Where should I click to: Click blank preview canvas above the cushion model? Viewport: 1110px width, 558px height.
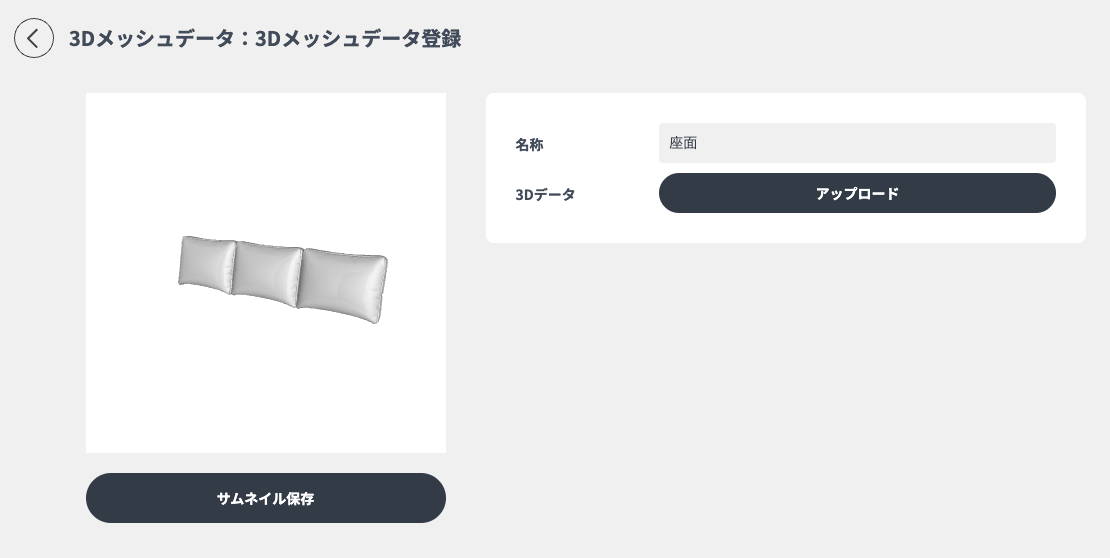tap(265, 163)
